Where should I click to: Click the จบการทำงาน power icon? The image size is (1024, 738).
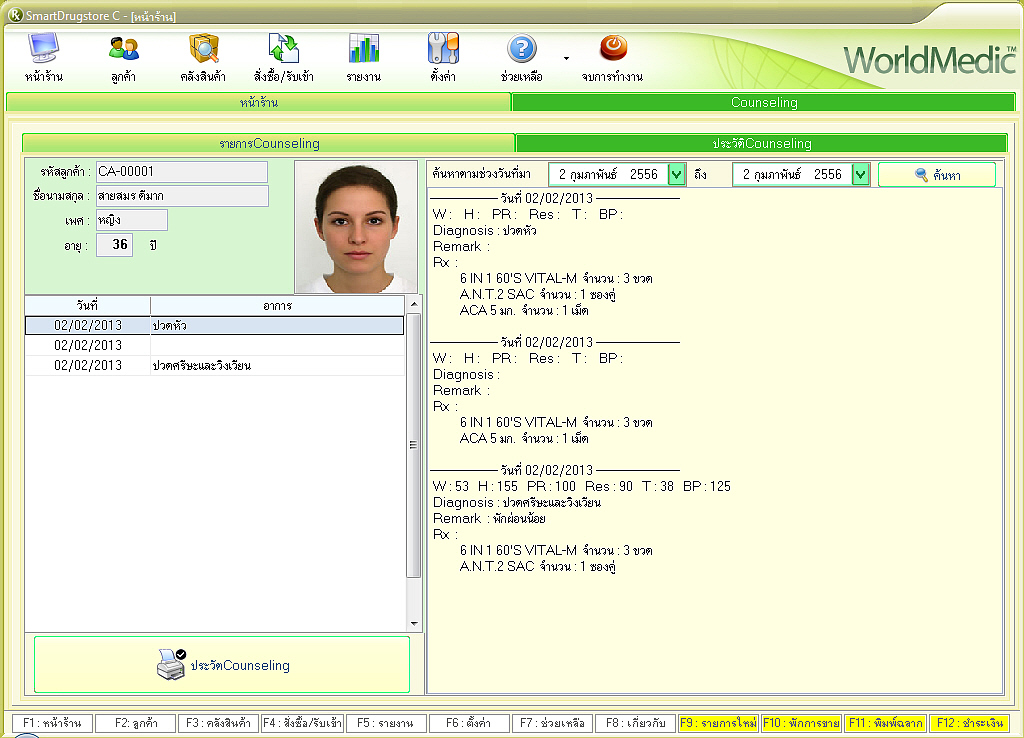pyautogui.click(x=613, y=49)
